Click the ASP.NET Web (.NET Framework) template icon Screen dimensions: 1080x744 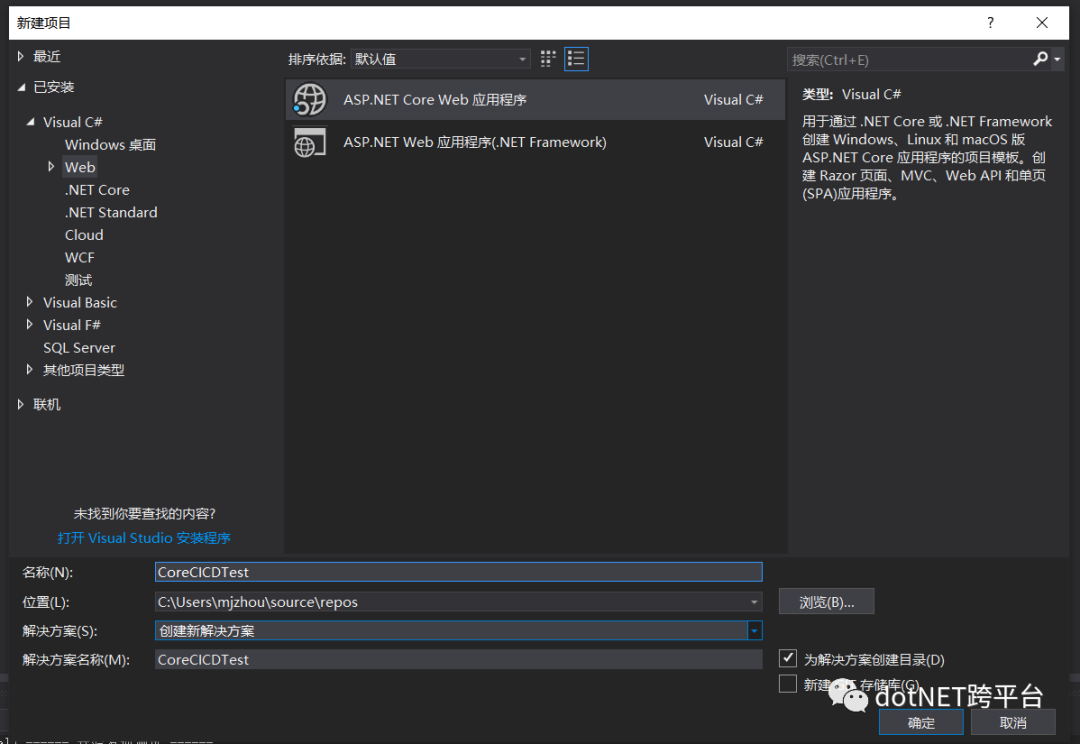tap(310, 142)
